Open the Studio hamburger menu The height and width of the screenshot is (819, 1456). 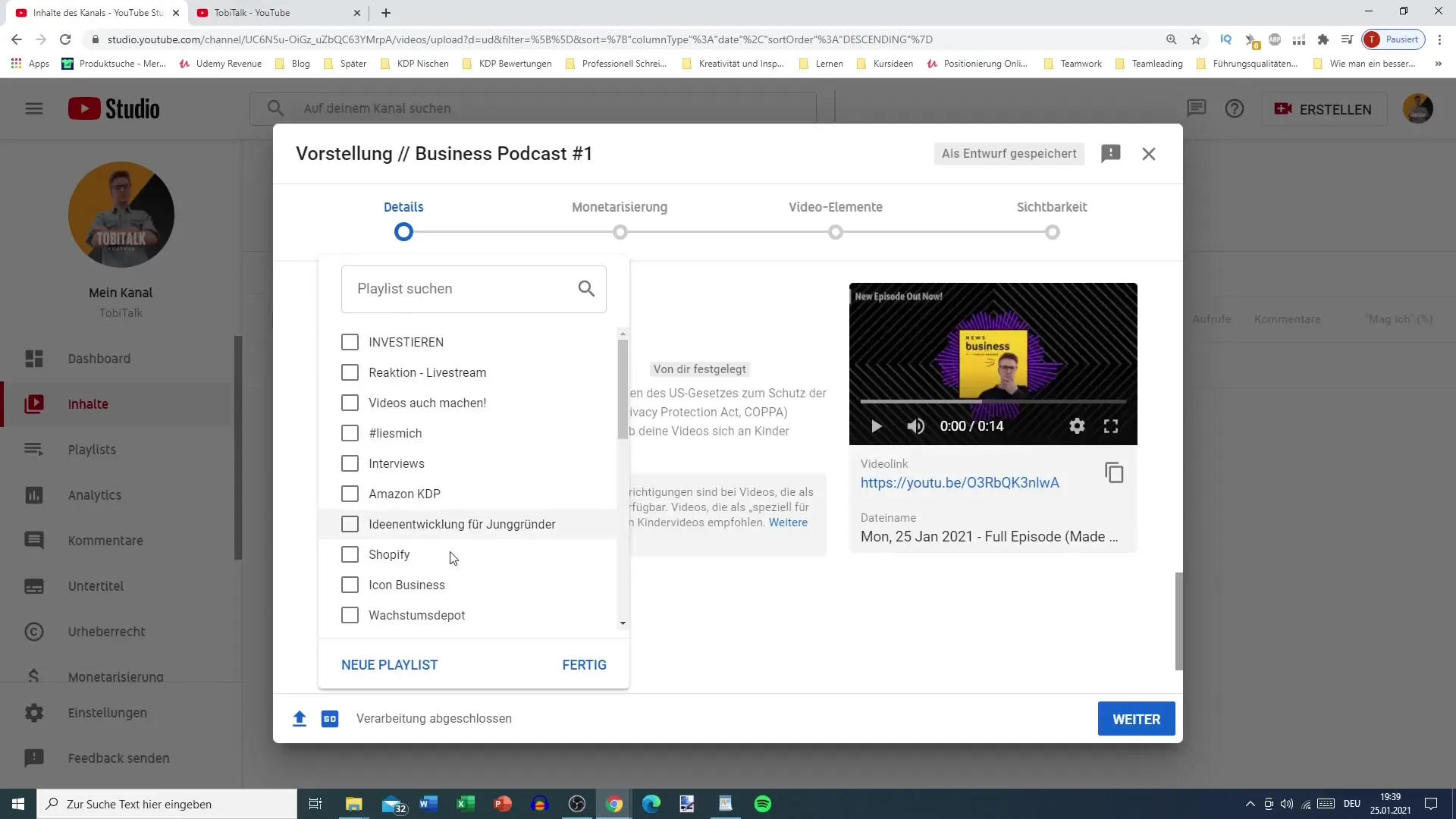click(34, 108)
